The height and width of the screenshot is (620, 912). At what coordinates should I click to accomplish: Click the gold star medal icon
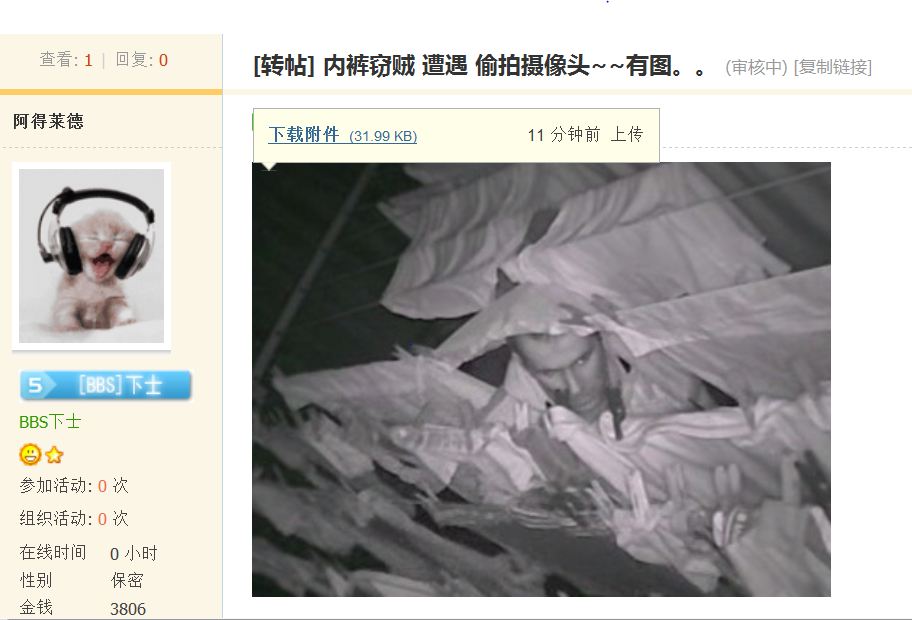pos(54,455)
